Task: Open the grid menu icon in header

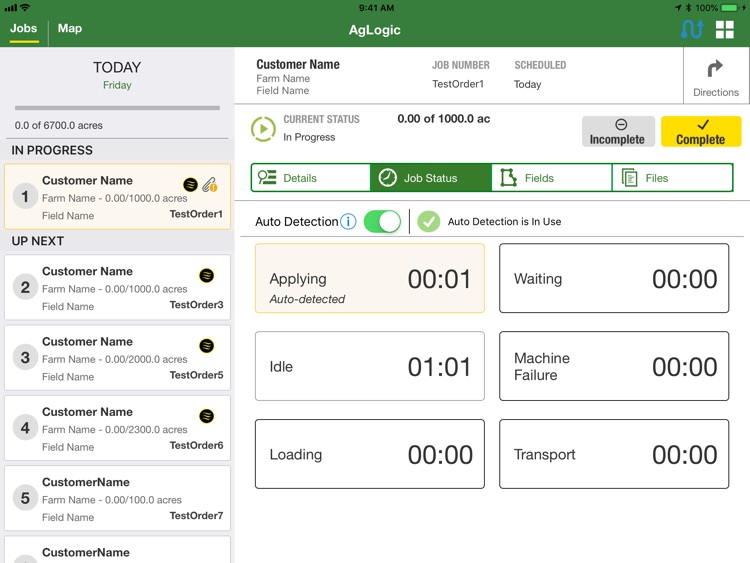Action: (x=725, y=30)
